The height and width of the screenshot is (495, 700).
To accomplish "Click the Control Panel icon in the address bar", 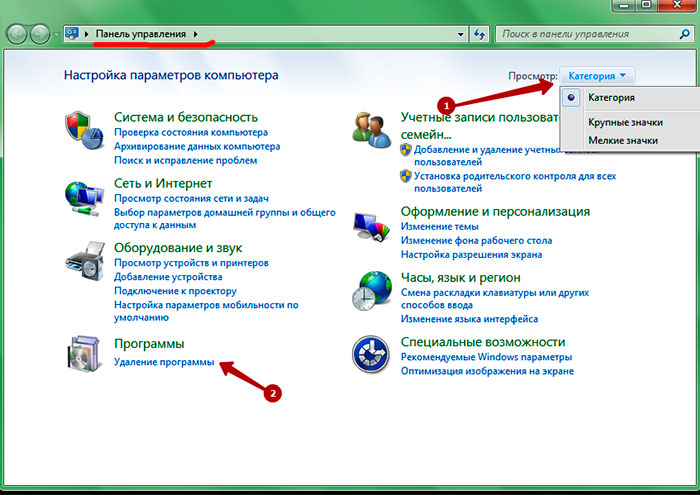I will (x=72, y=33).
